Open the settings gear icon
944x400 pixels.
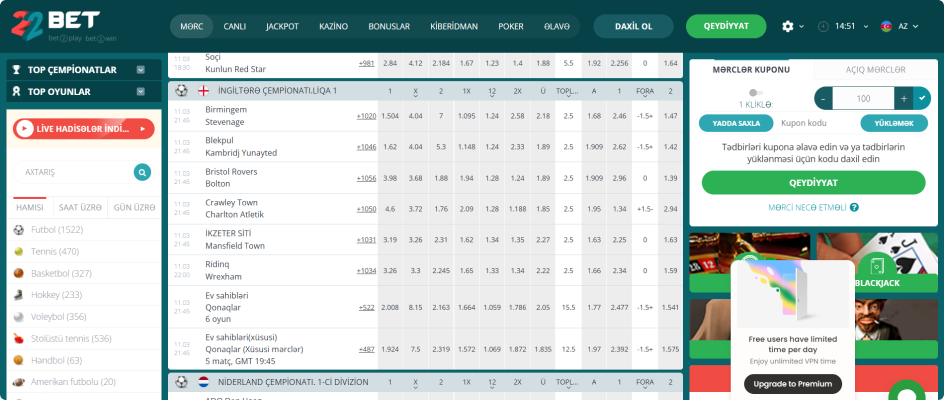pos(787,27)
